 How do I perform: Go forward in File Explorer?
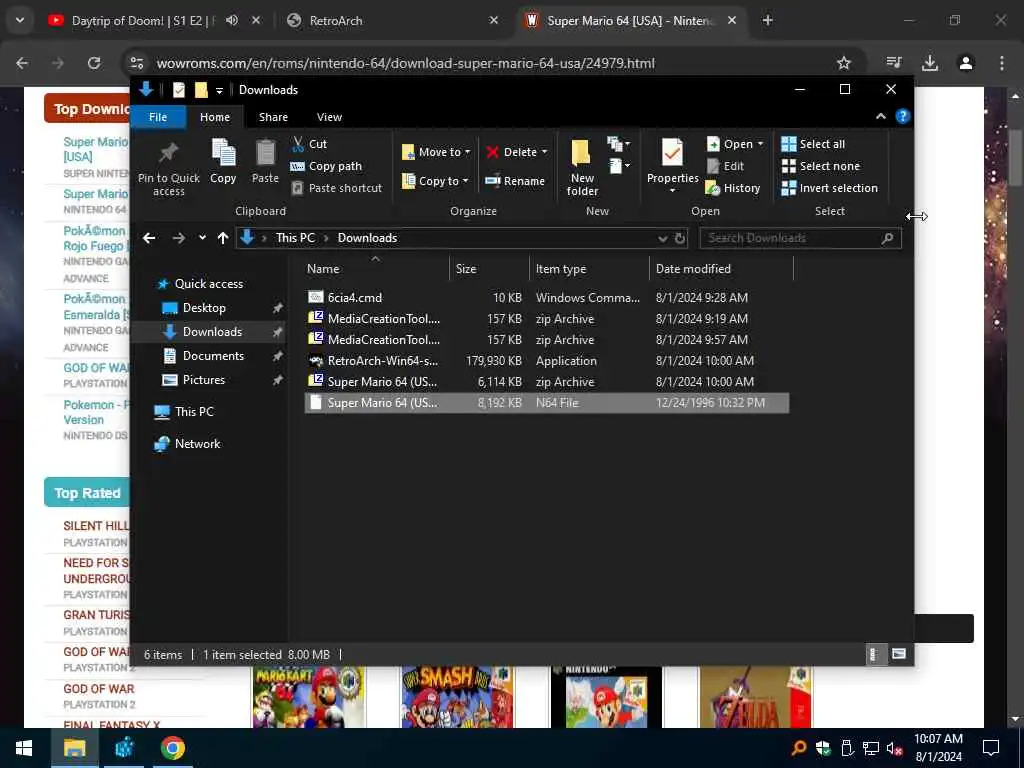pyautogui.click(x=178, y=238)
